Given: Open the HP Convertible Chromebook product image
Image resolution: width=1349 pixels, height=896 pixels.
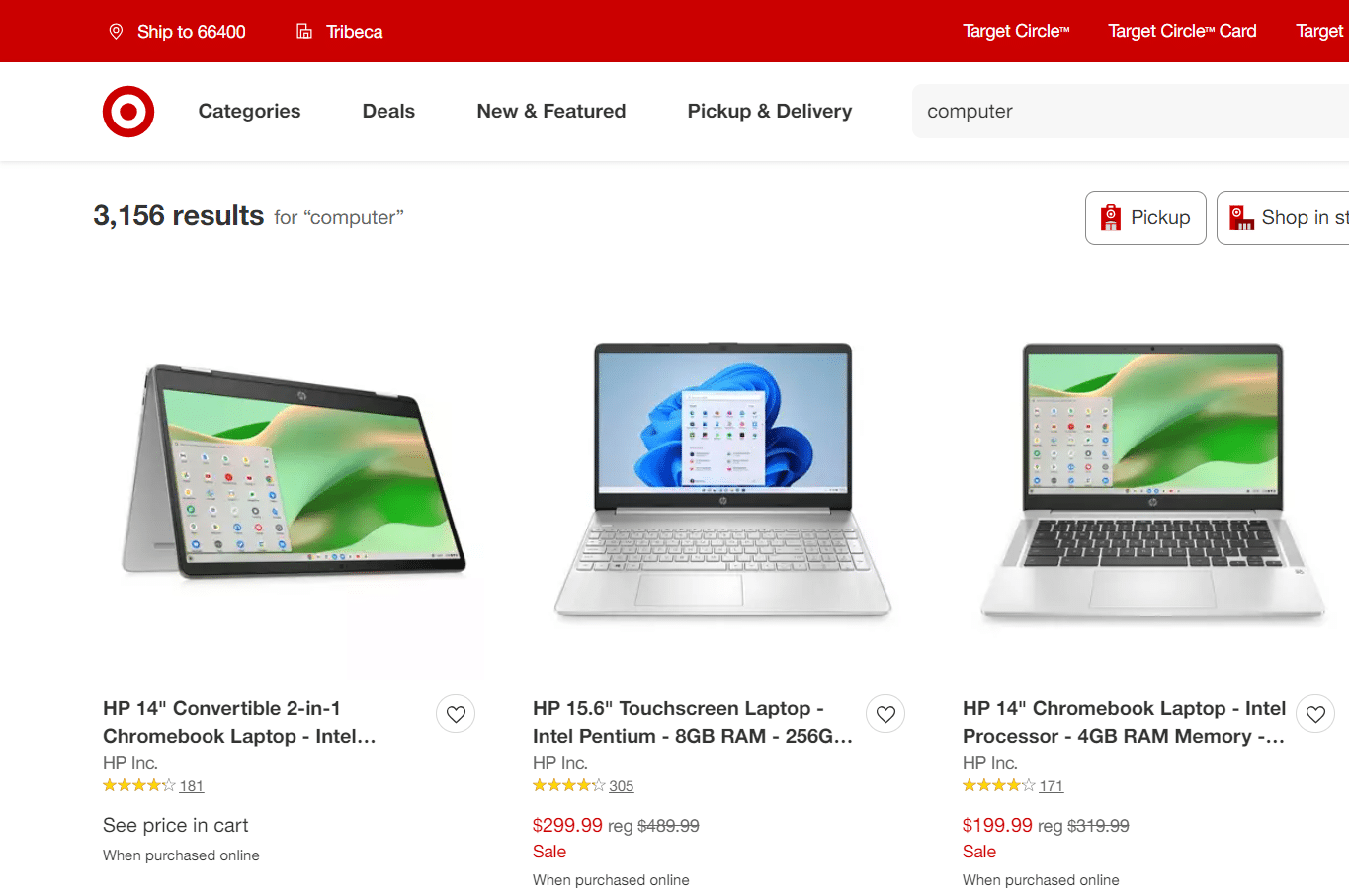Looking at the screenshot, I should 294,472.
